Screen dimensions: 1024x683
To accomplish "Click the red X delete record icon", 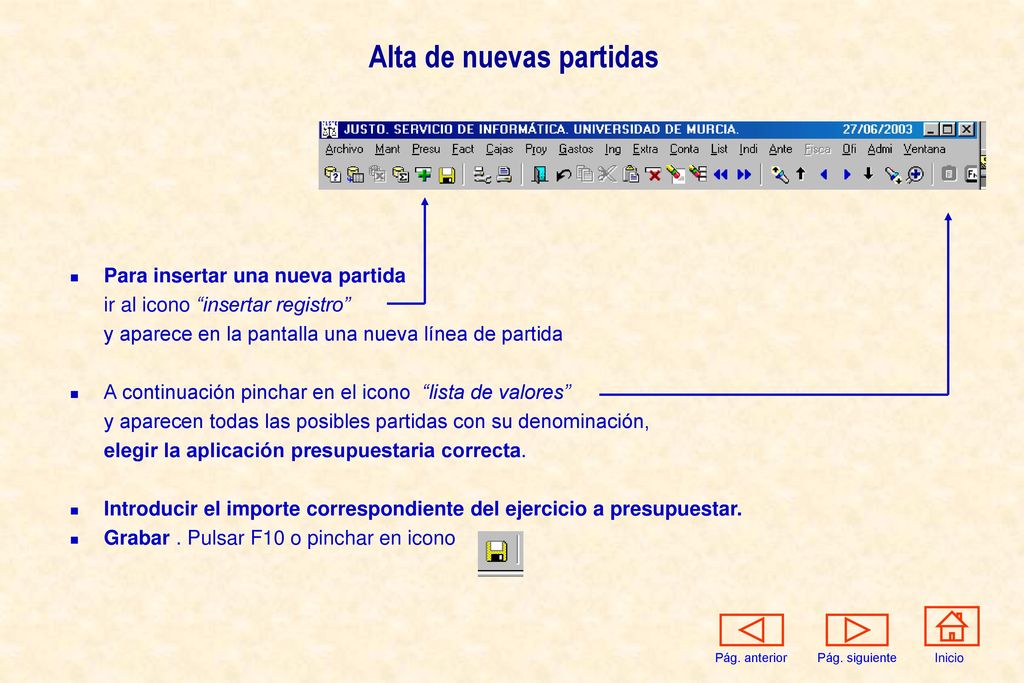I will (653, 174).
